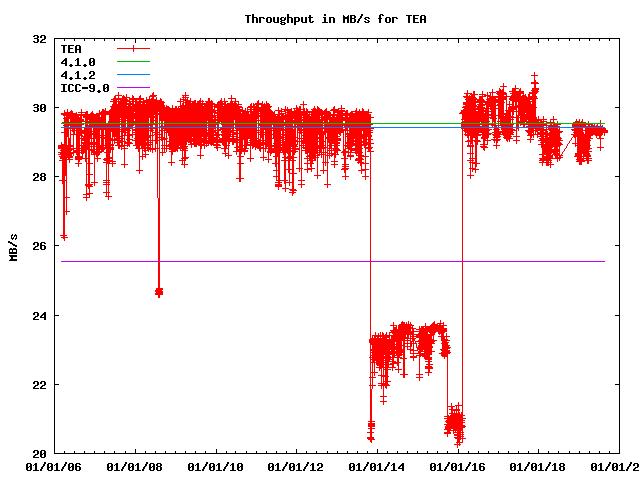This screenshot has height=480, width=640.
Task: Click the red TEA legend line sample
Action: [x=133, y=48]
